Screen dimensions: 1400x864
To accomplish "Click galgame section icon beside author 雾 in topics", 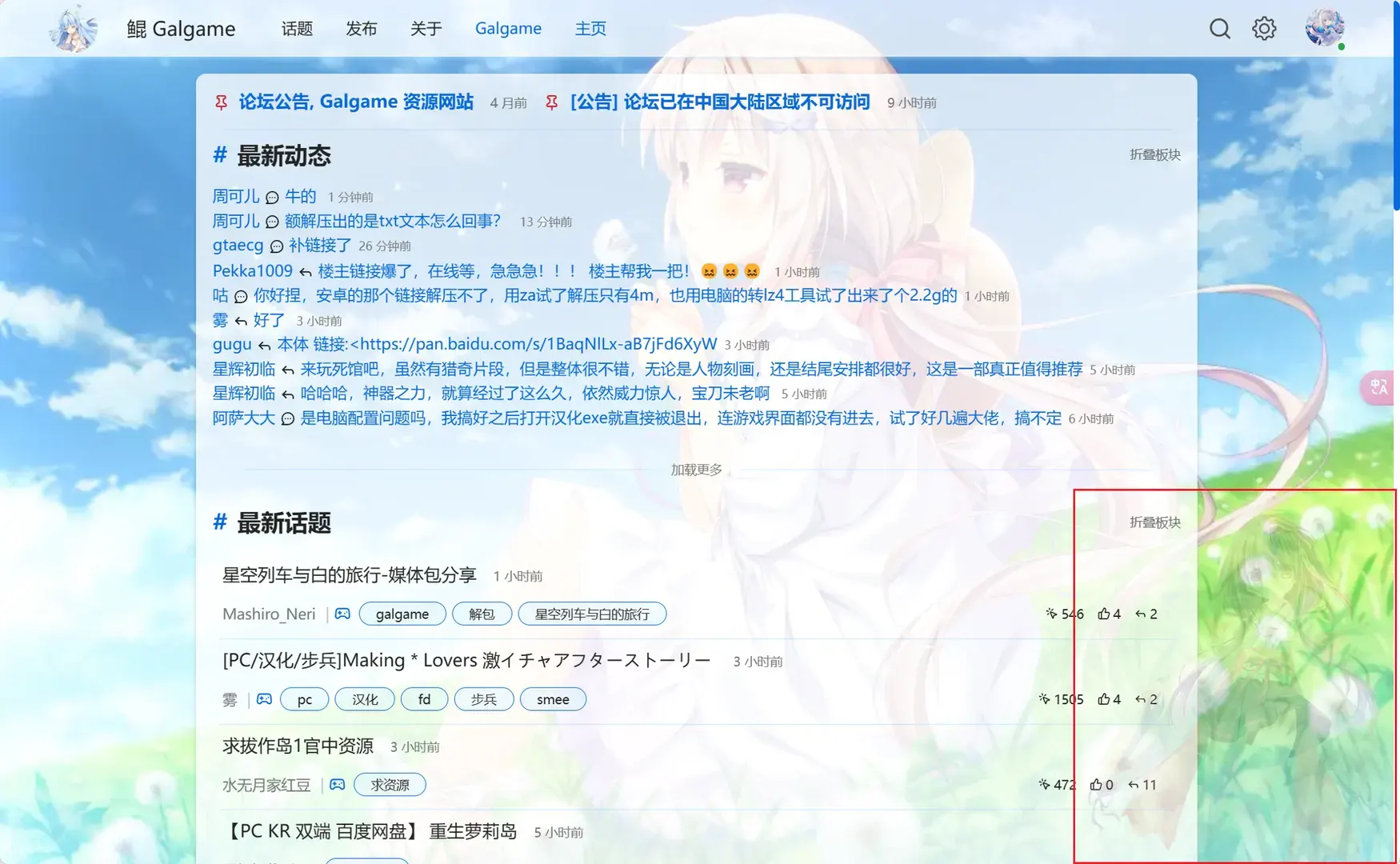I will click(x=264, y=699).
